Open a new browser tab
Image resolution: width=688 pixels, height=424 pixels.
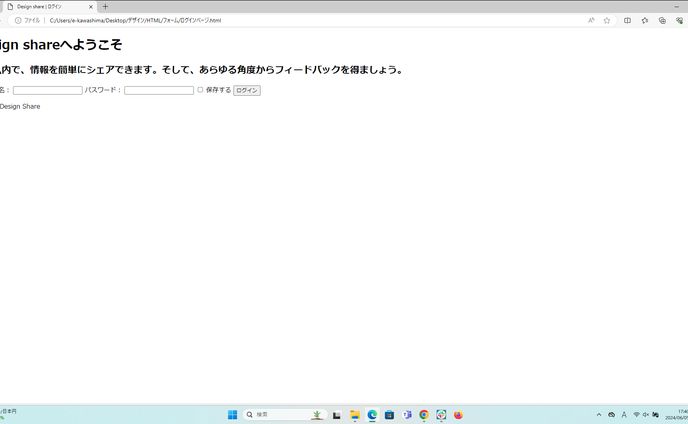click(105, 7)
